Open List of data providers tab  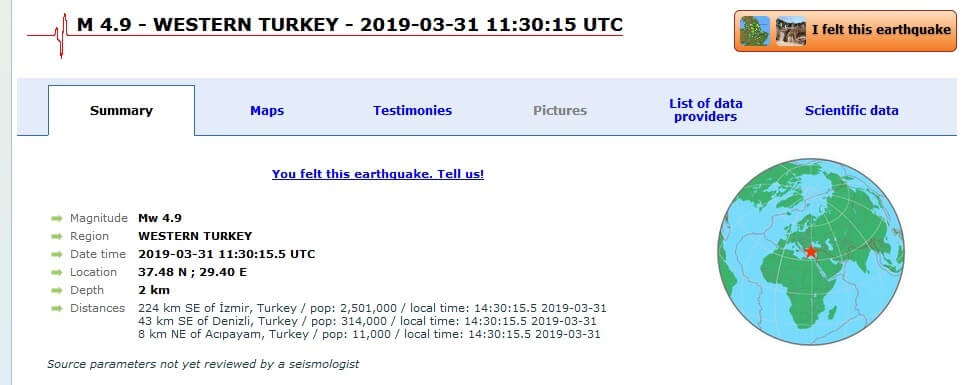click(x=706, y=110)
